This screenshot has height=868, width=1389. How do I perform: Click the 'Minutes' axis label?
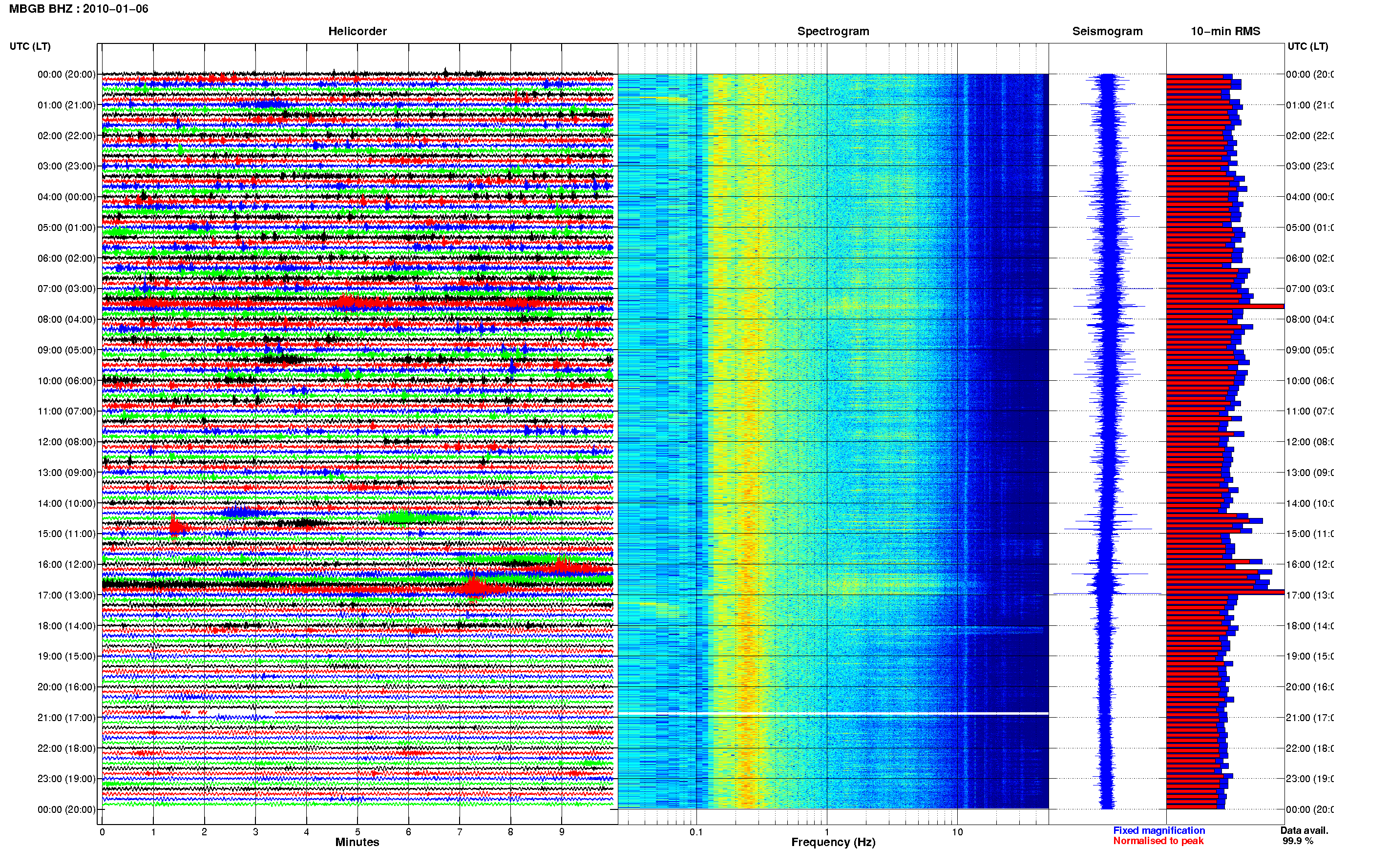(357, 842)
